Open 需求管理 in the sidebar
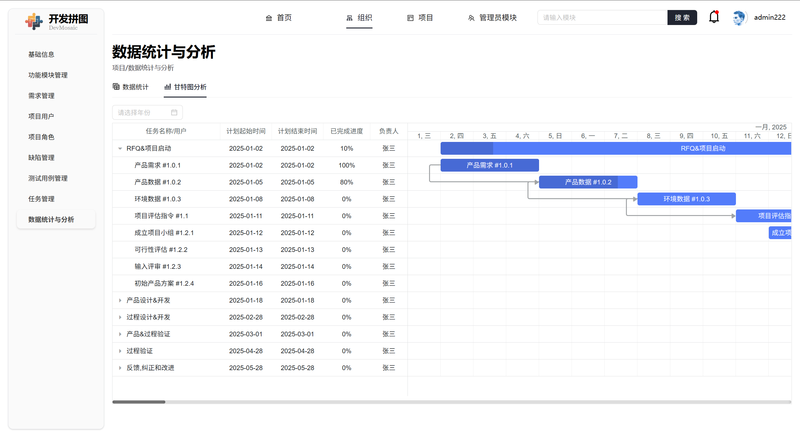The width and height of the screenshot is (800, 437). click(x=41, y=96)
